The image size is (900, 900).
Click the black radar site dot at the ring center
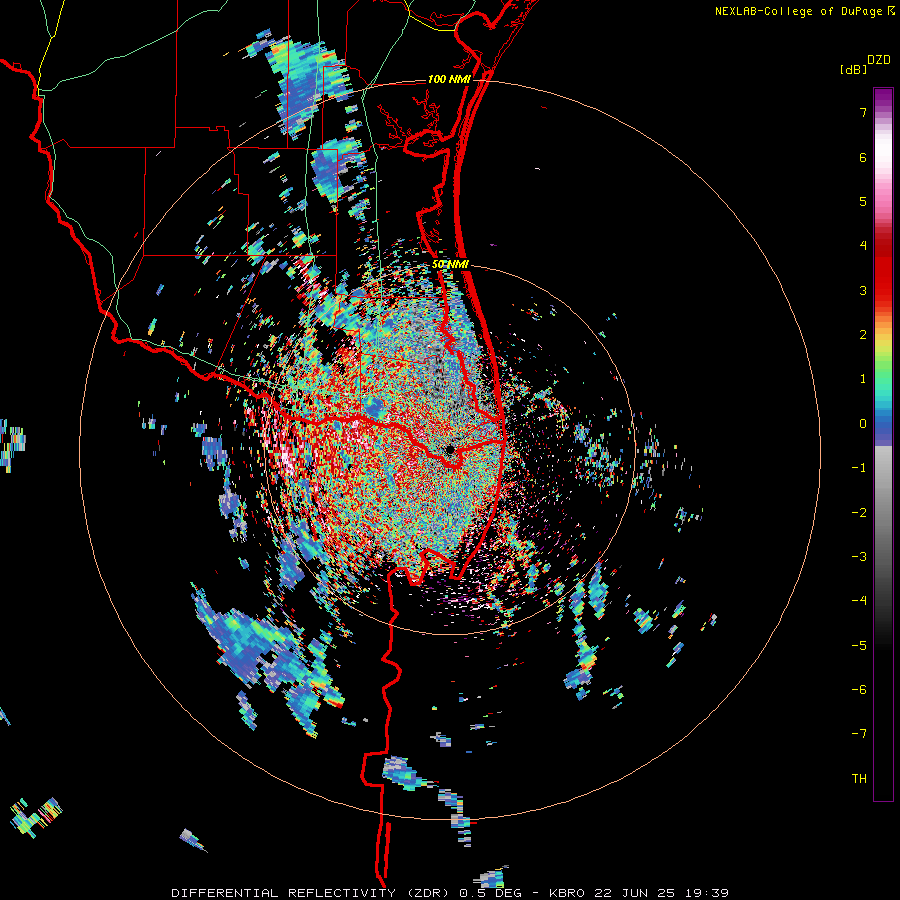coord(450,450)
